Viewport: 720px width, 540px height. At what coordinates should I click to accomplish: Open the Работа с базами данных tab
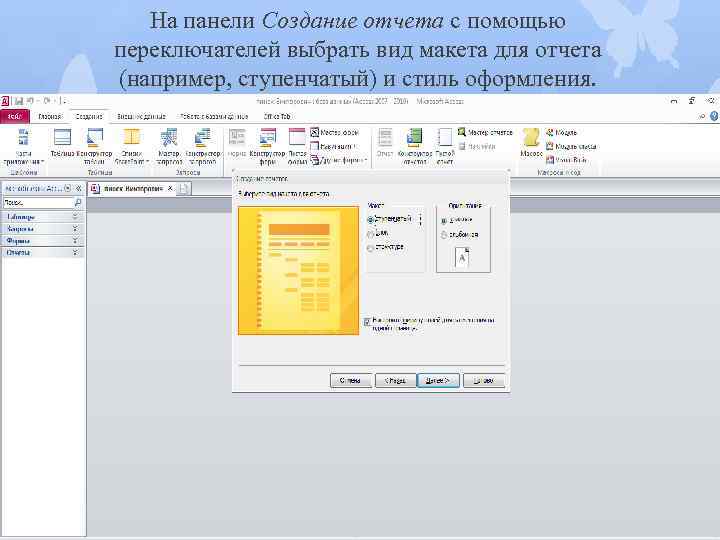[x=214, y=117]
